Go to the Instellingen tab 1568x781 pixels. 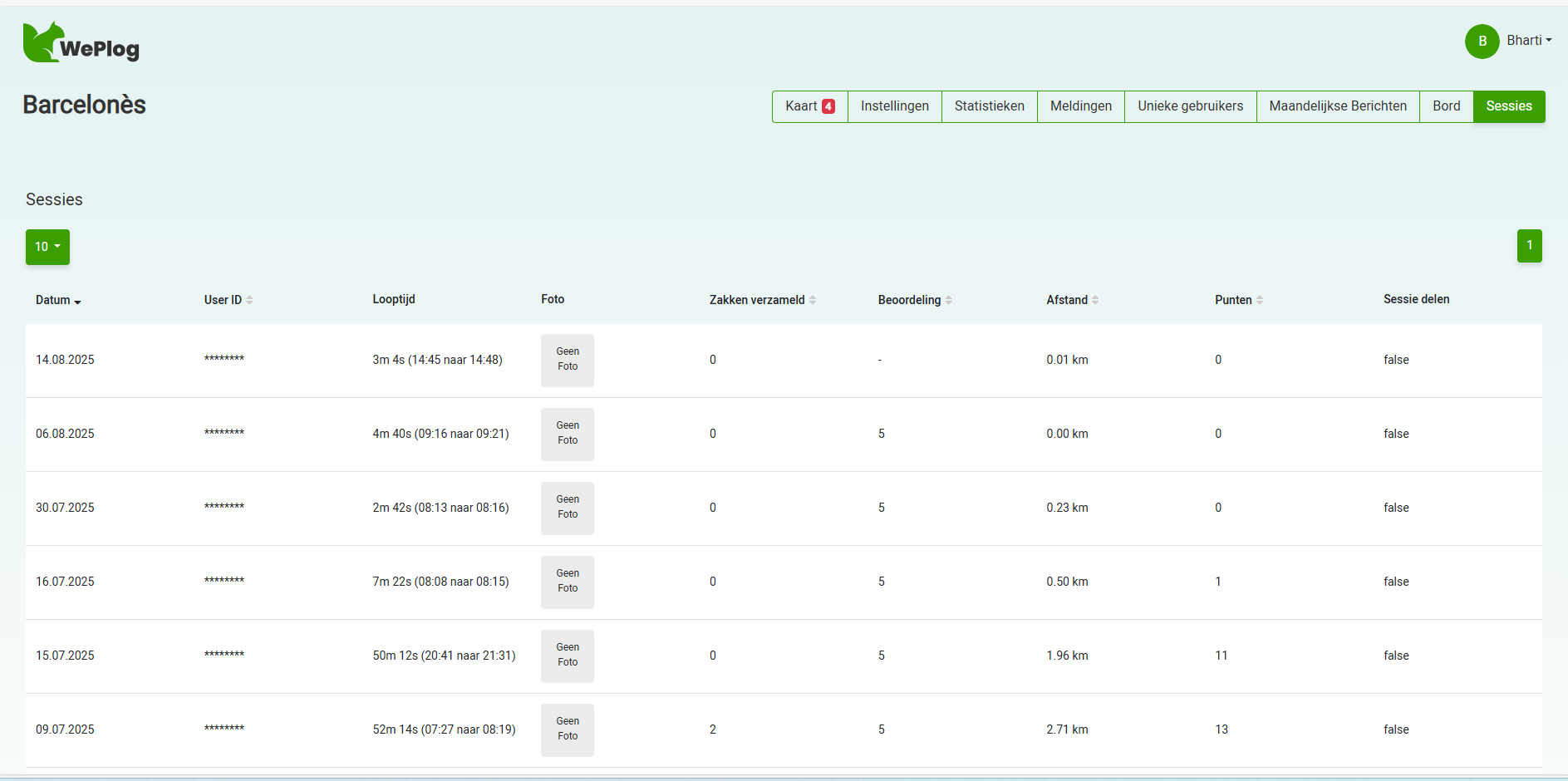coord(894,106)
